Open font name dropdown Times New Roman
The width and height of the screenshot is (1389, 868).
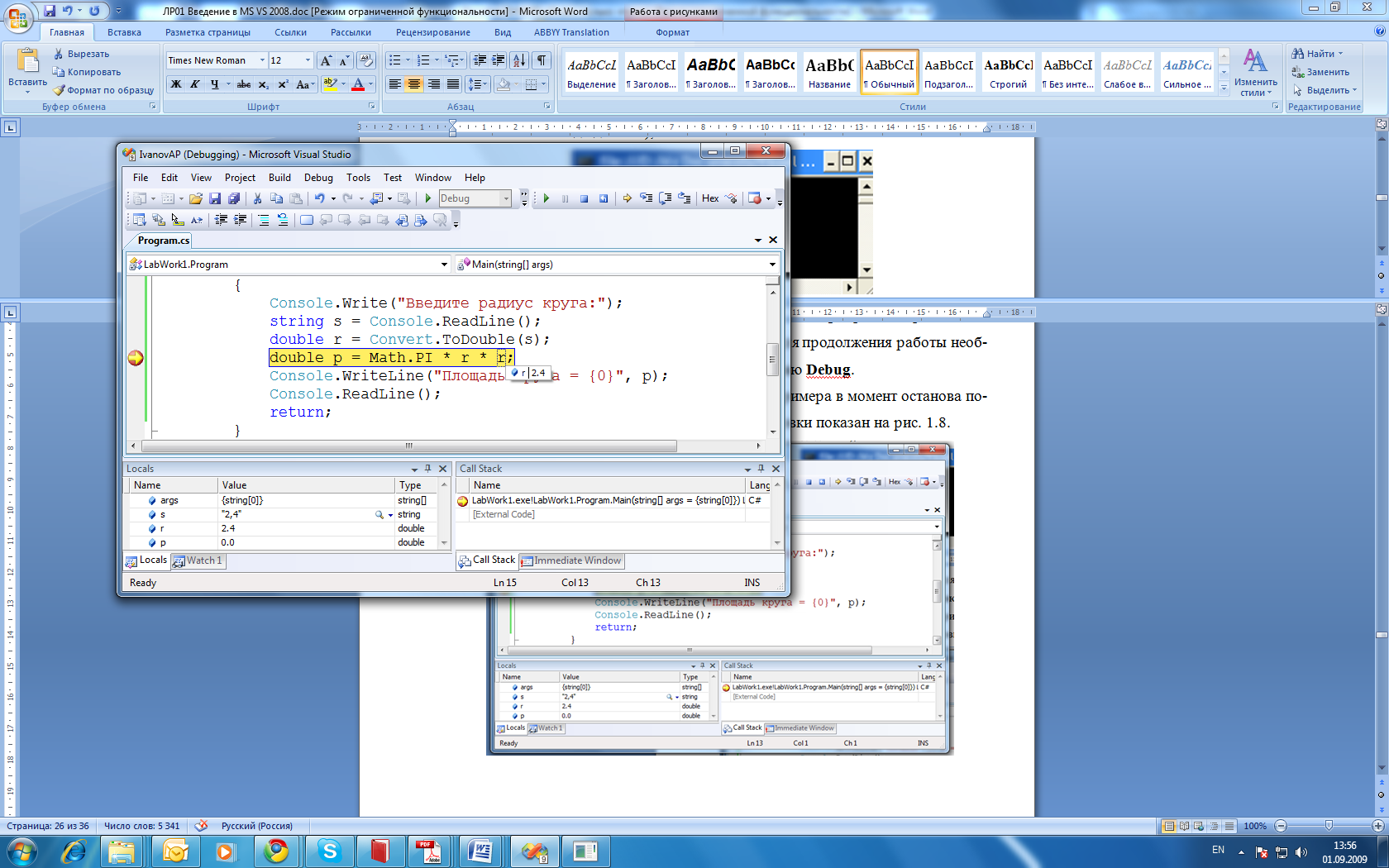(262, 60)
